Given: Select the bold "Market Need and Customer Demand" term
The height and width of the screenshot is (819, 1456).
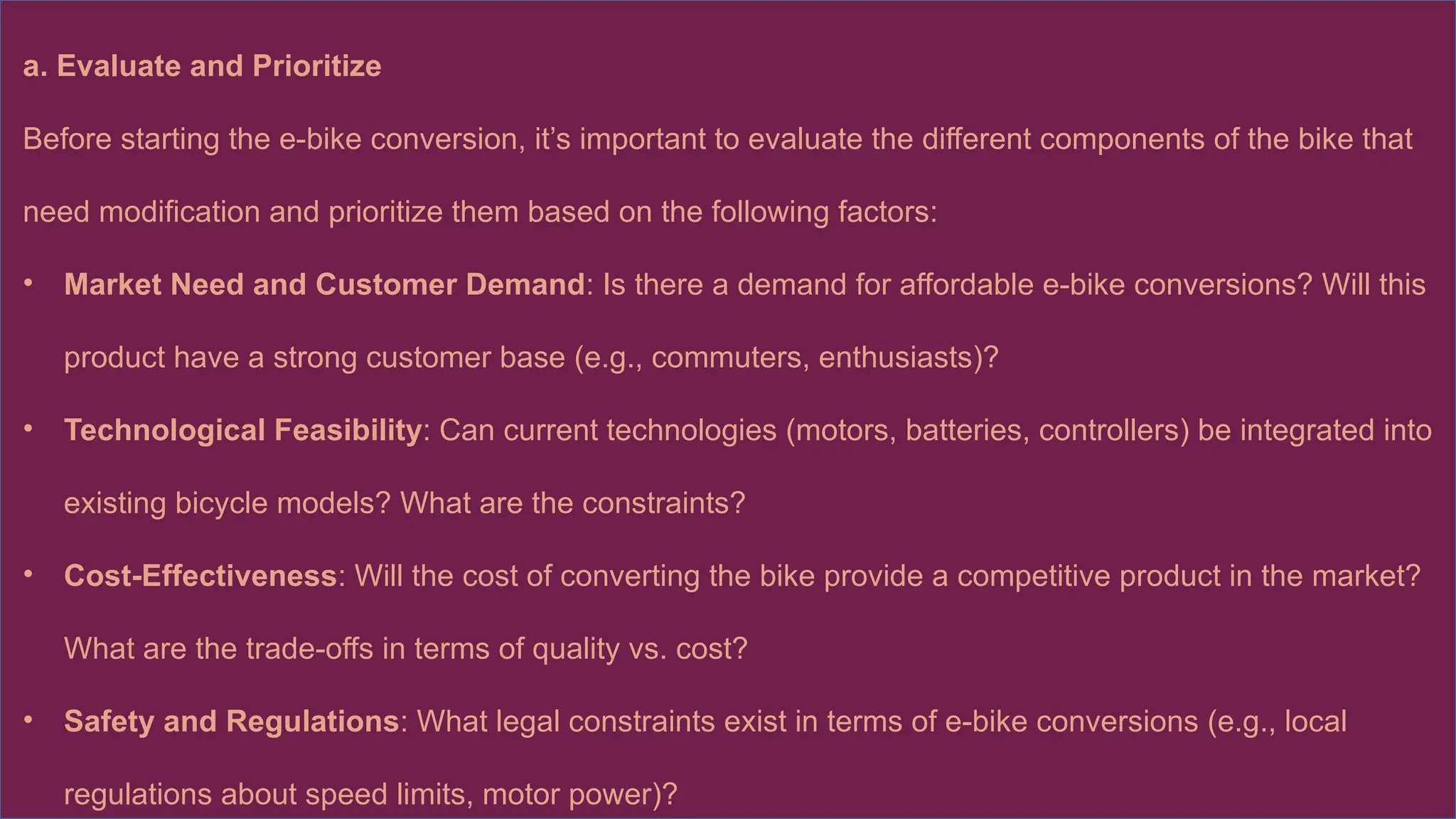Looking at the screenshot, I should coord(324,284).
